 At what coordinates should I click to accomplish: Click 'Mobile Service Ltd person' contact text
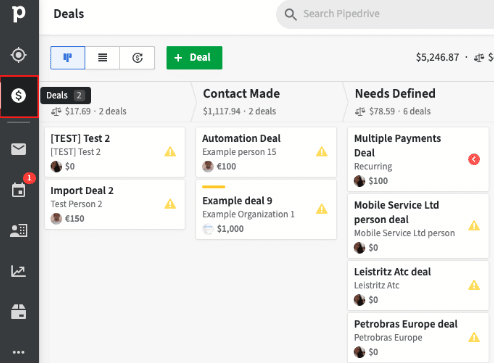[x=404, y=233]
